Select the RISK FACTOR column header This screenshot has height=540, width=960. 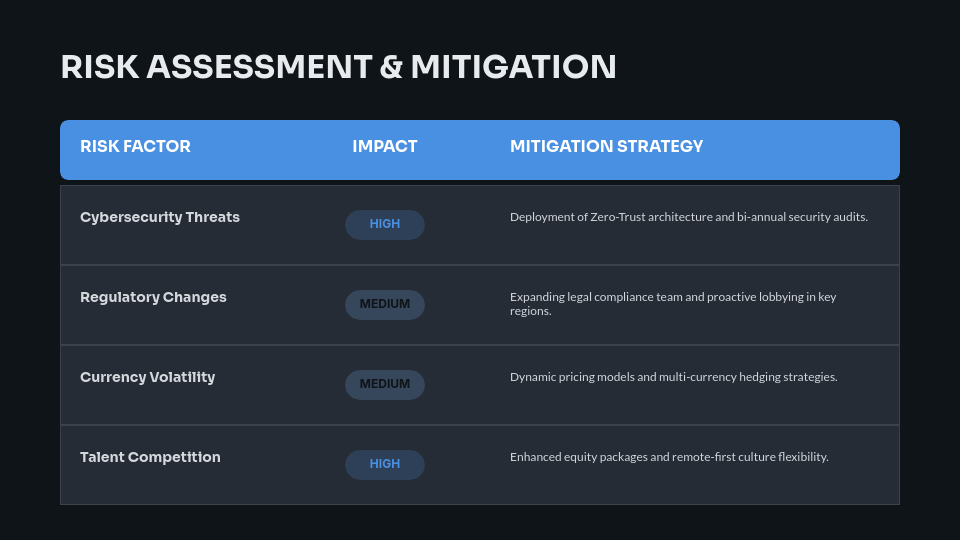[x=135, y=146]
